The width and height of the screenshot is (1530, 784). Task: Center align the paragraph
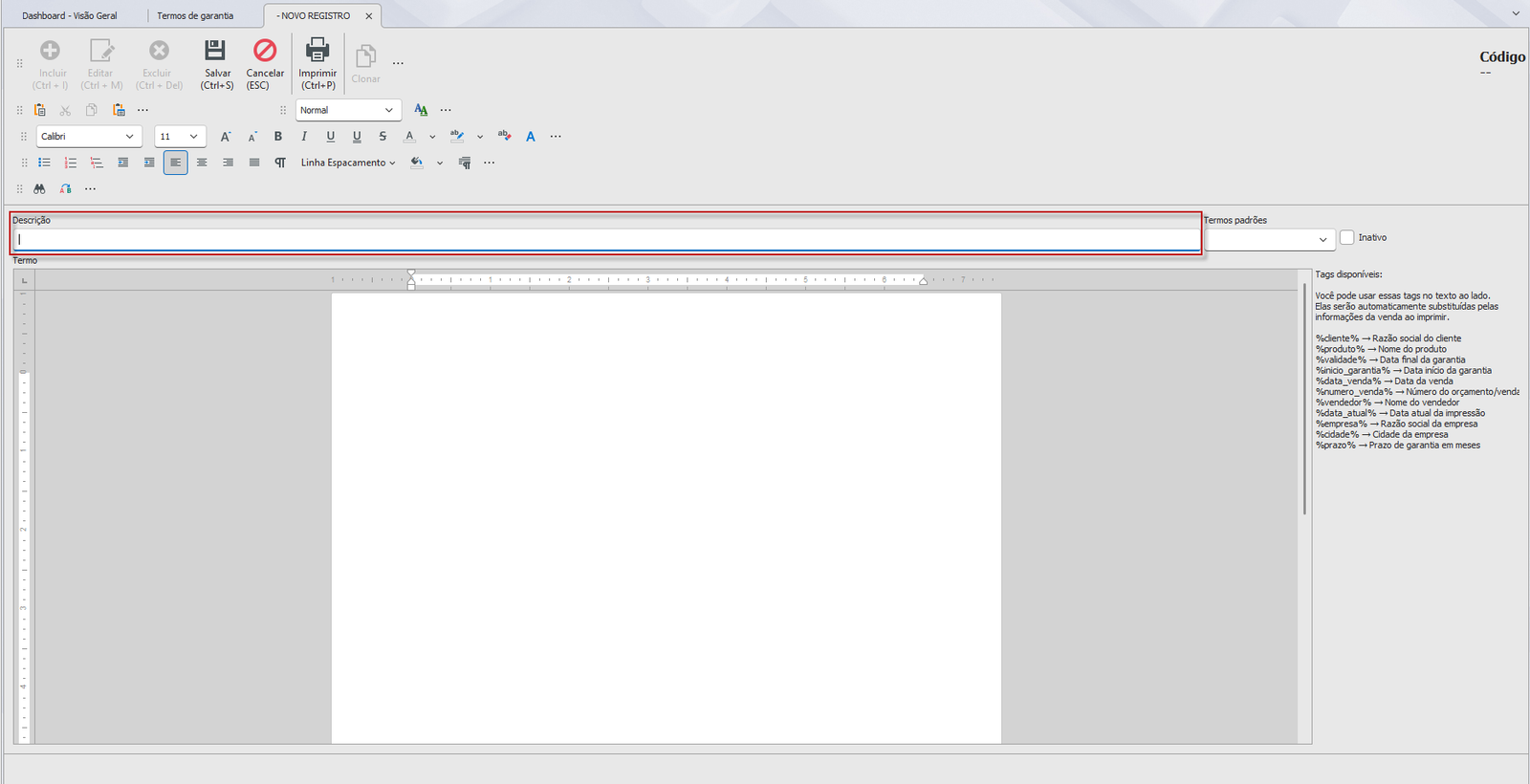pos(202,163)
